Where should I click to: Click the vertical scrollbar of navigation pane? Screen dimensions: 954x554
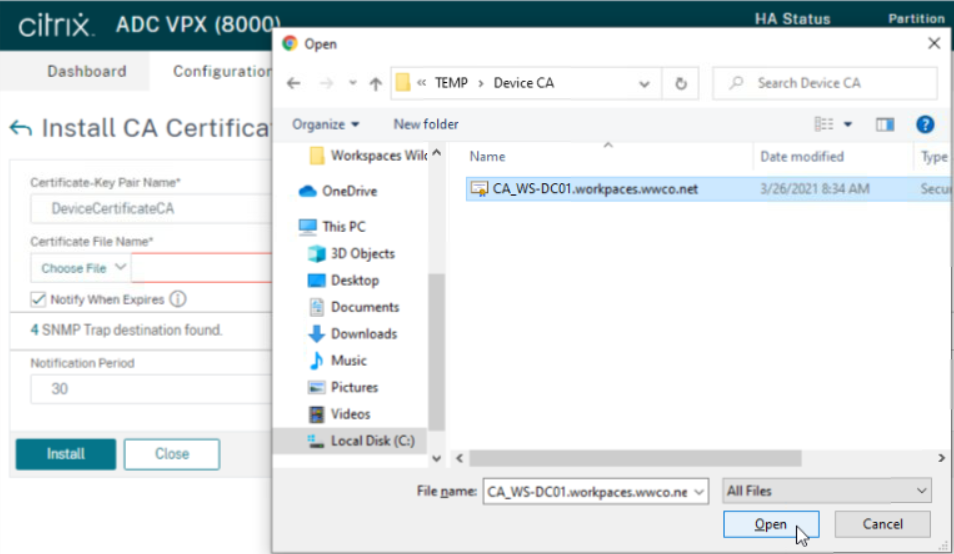(x=436, y=351)
